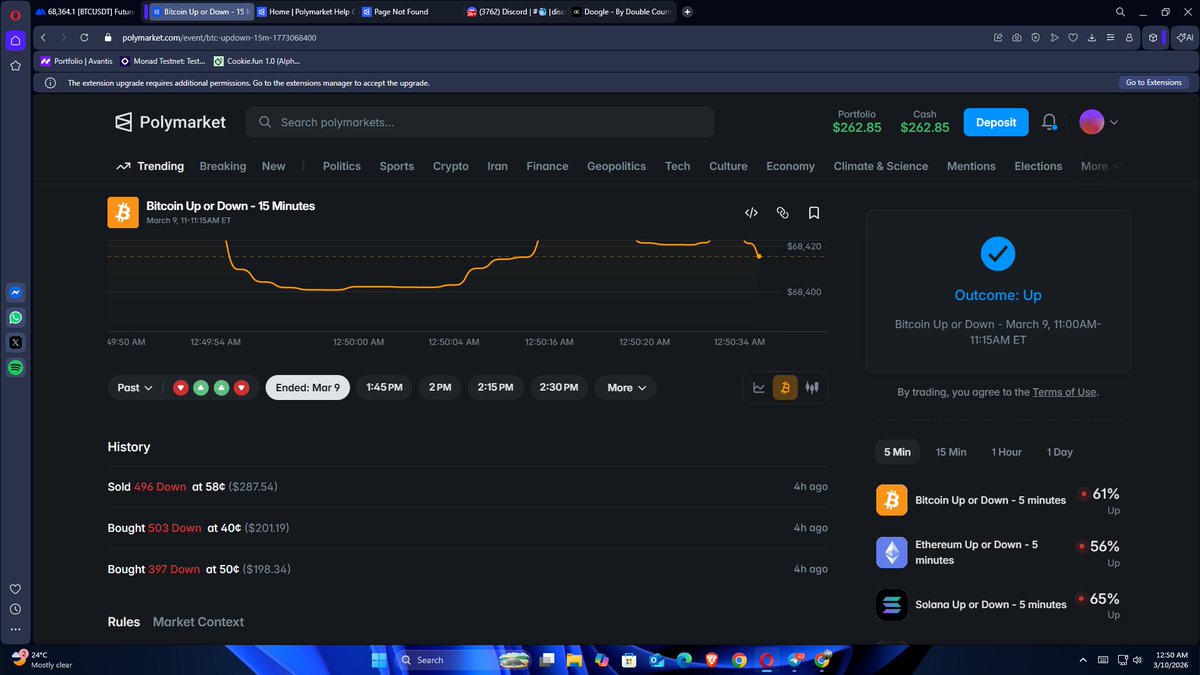Open sidebar heart favorites icon

[x=15, y=589]
